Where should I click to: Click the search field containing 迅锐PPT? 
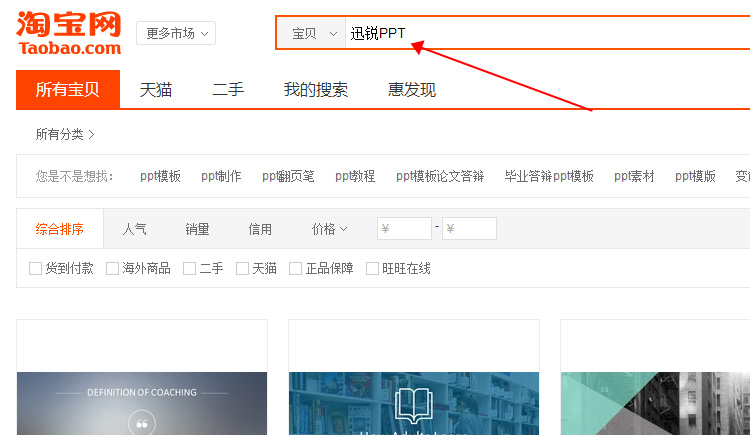[547, 33]
